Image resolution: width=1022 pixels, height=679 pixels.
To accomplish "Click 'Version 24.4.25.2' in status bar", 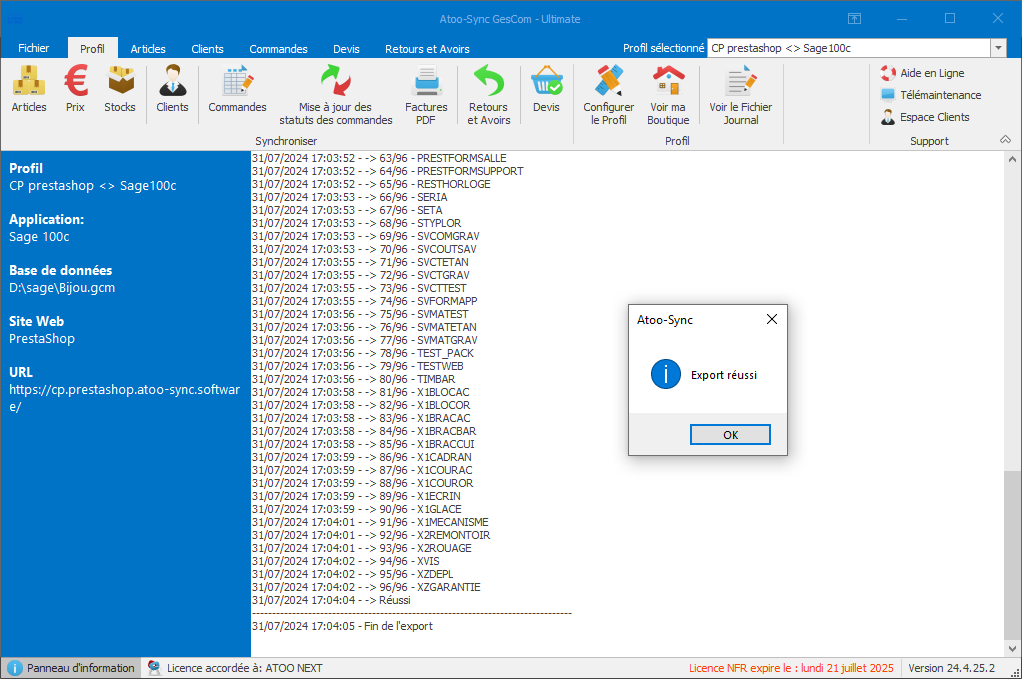I will pos(952,668).
